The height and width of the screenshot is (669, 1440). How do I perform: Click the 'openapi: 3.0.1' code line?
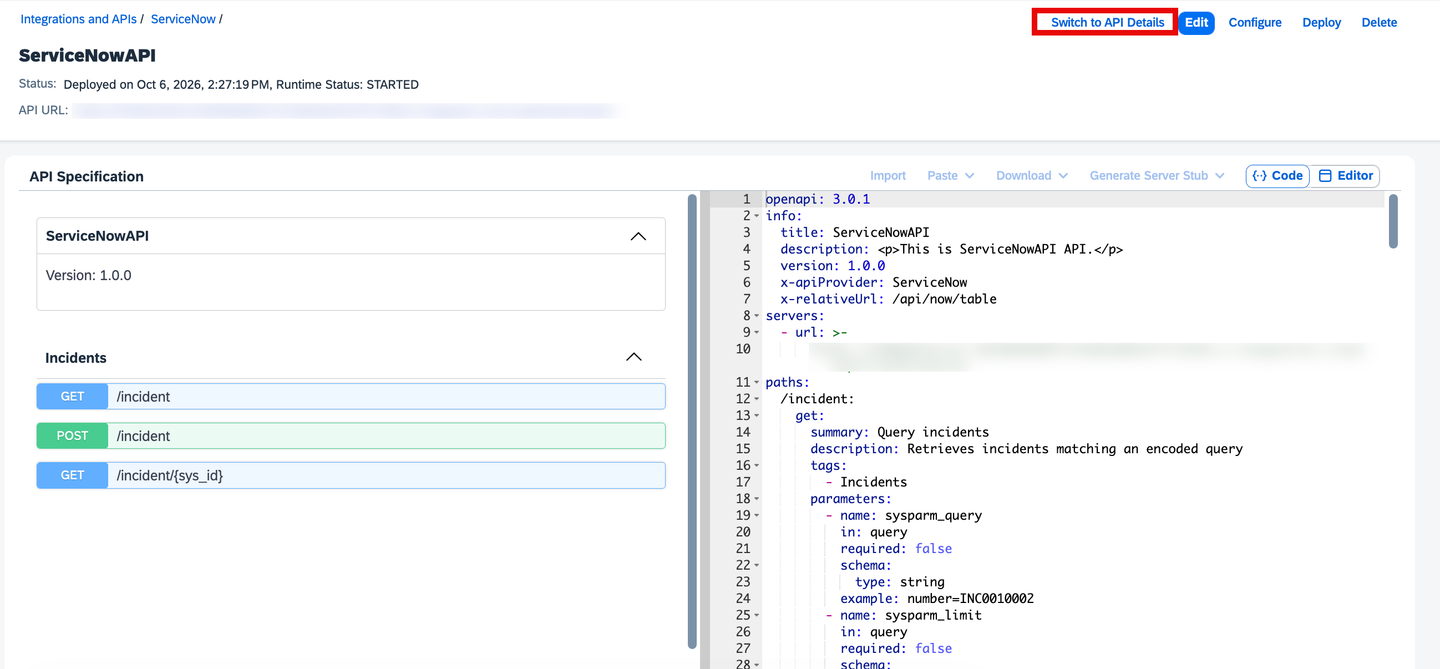click(x=818, y=199)
